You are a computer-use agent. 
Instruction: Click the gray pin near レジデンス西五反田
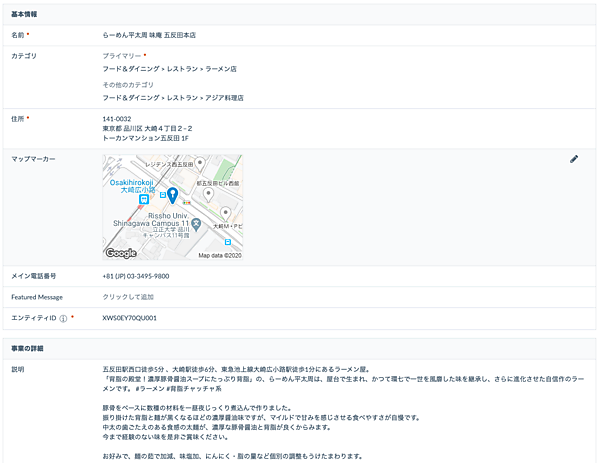tap(196, 160)
